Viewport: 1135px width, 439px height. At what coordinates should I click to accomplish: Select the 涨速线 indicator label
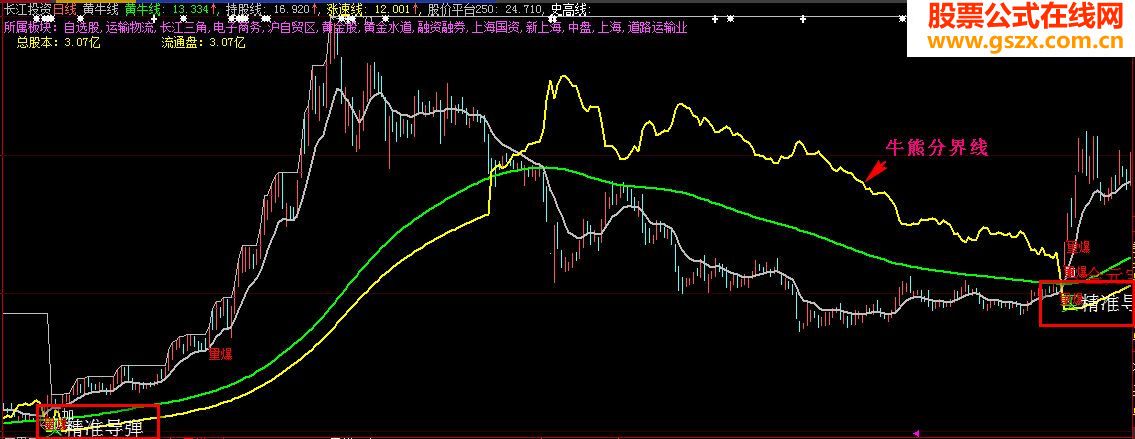coord(340,10)
